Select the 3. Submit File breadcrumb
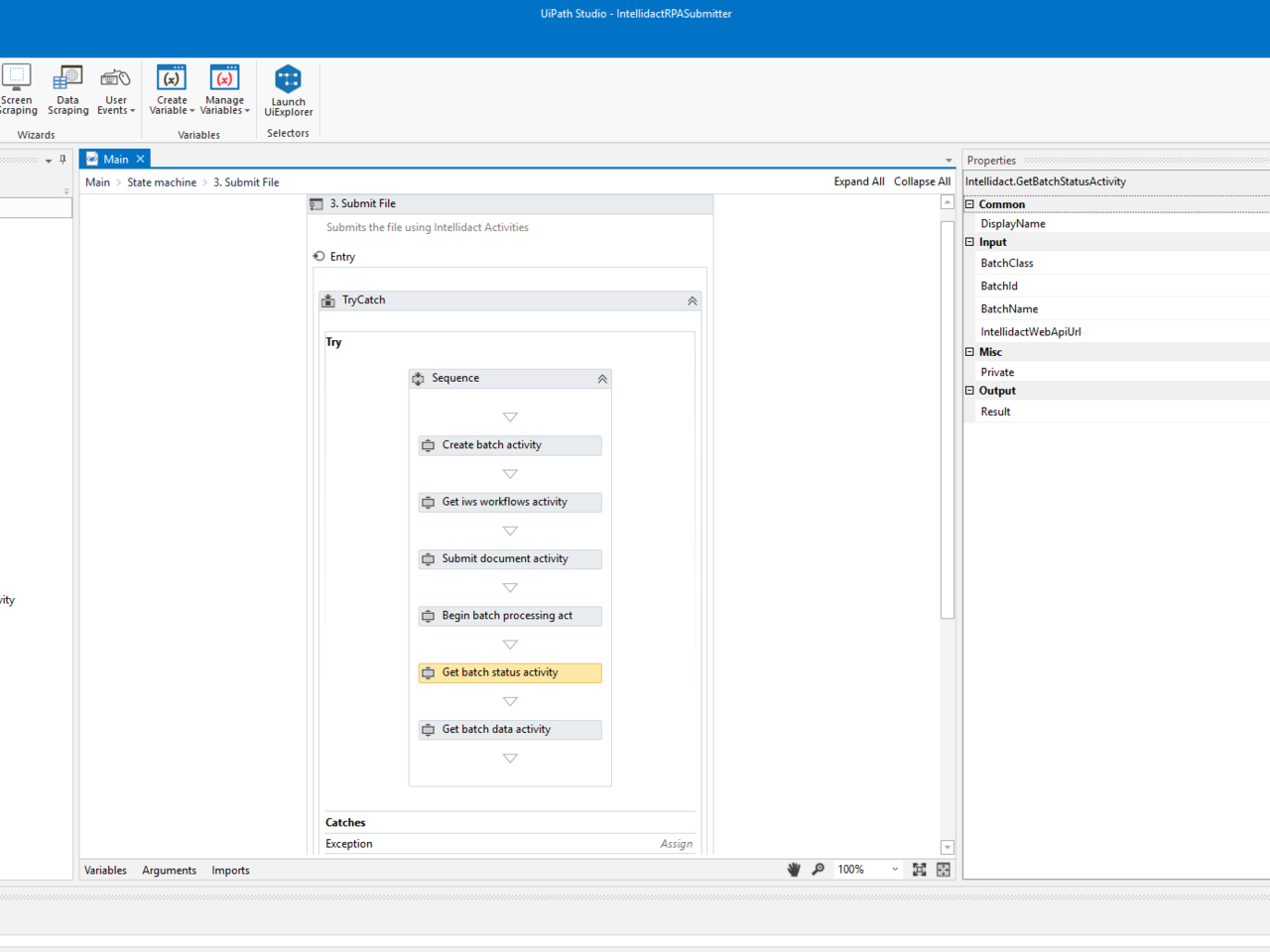This screenshot has width=1270, height=952. (x=246, y=182)
